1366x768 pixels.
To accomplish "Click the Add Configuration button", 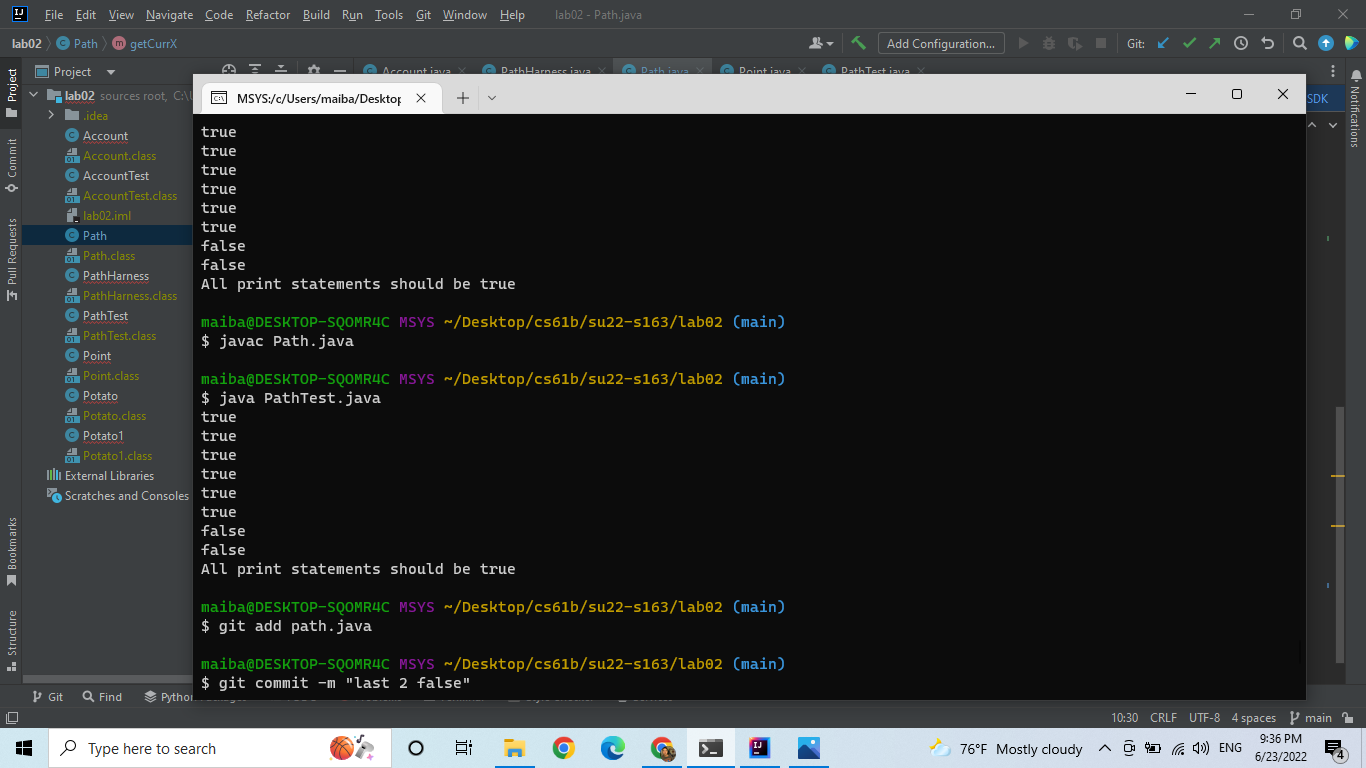I will 940,43.
